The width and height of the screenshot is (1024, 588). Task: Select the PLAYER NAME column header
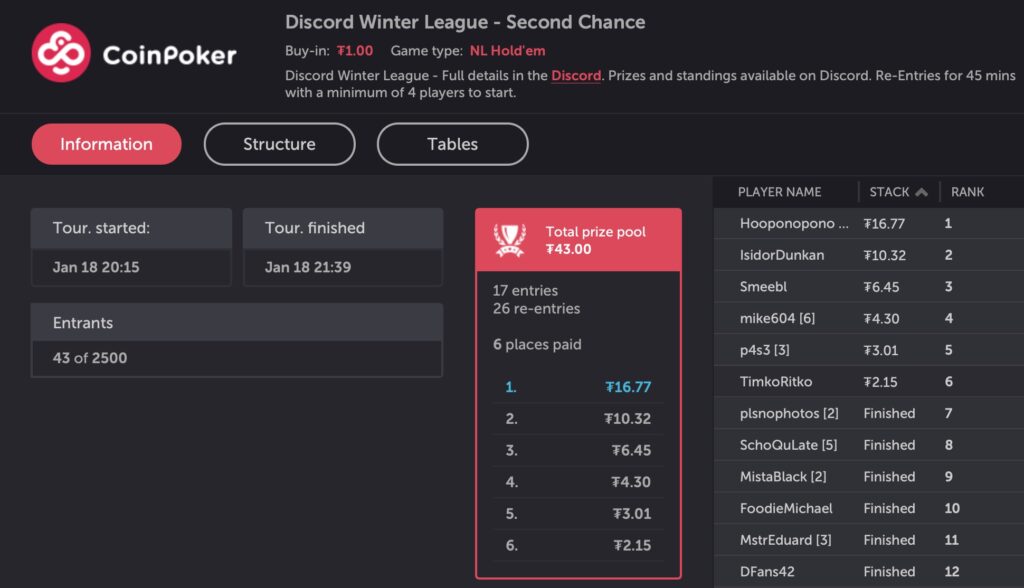click(778, 191)
